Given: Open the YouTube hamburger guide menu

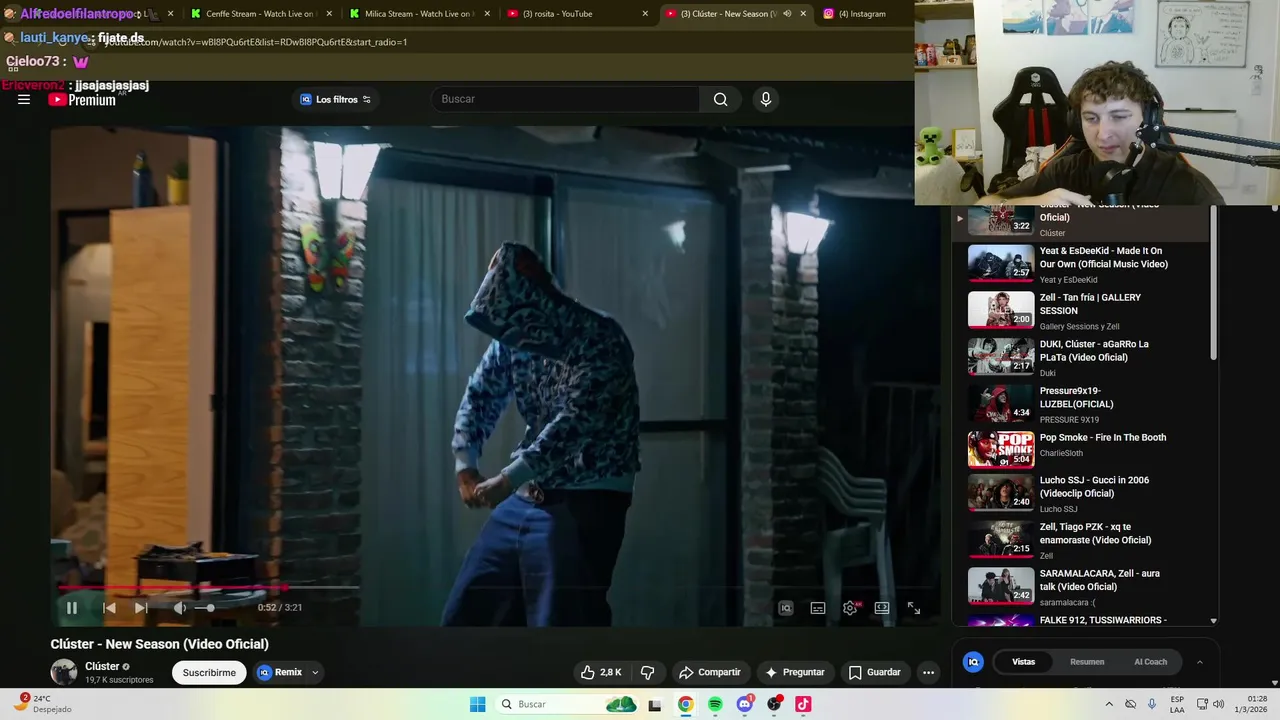Looking at the screenshot, I should (x=24, y=99).
